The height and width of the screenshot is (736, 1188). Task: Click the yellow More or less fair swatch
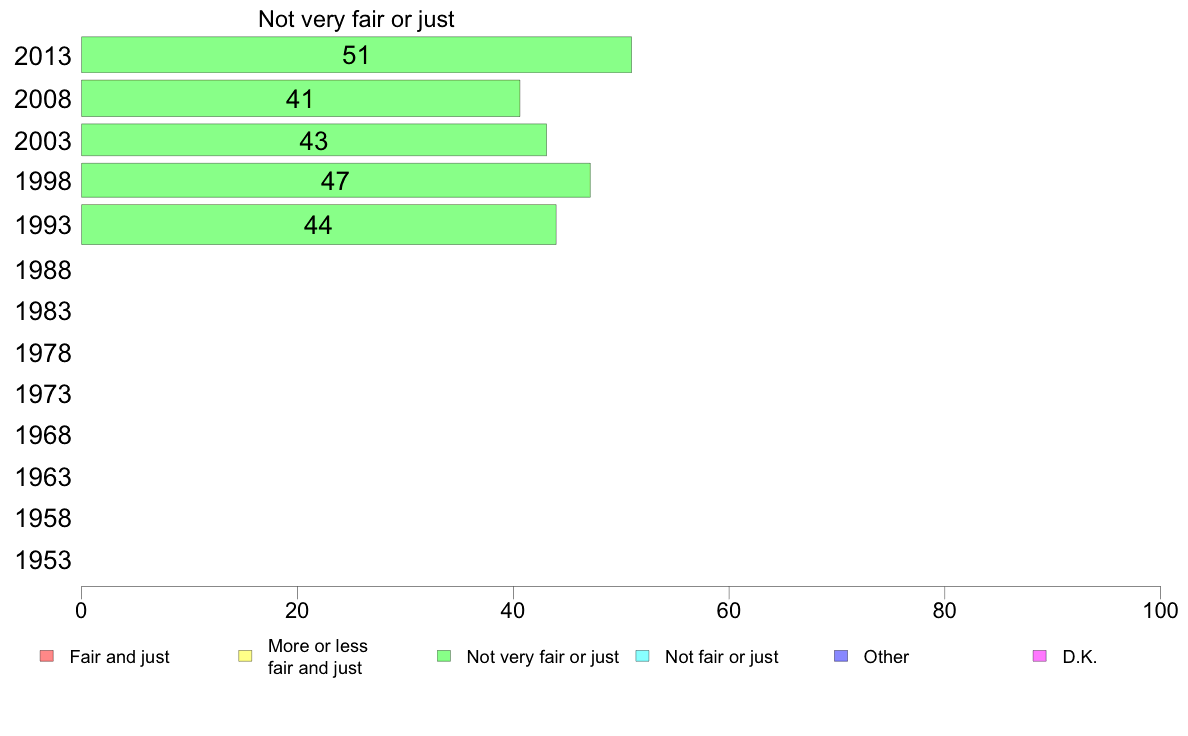tap(245, 656)
